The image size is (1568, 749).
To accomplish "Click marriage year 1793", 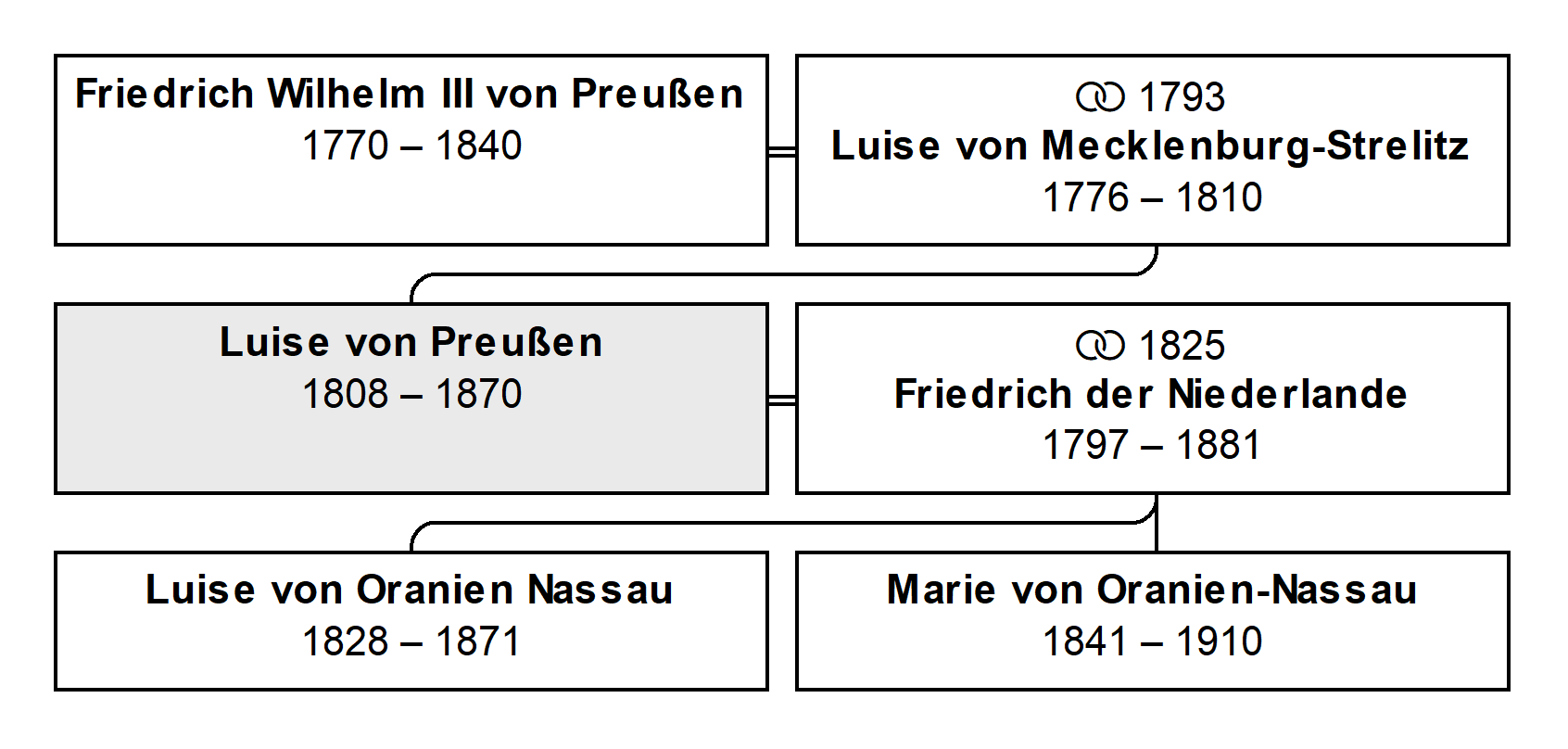I will pos(1182,97).
